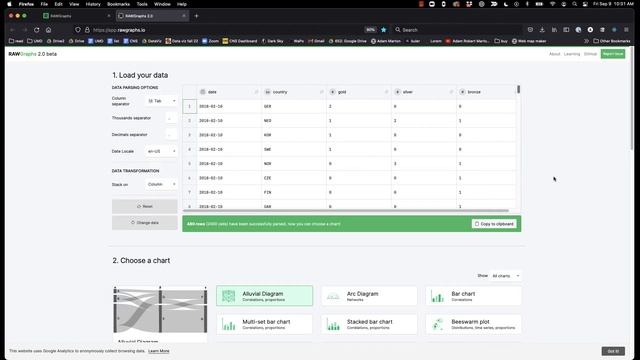Open the Date Locale dropdown

[x=162, y=151]
